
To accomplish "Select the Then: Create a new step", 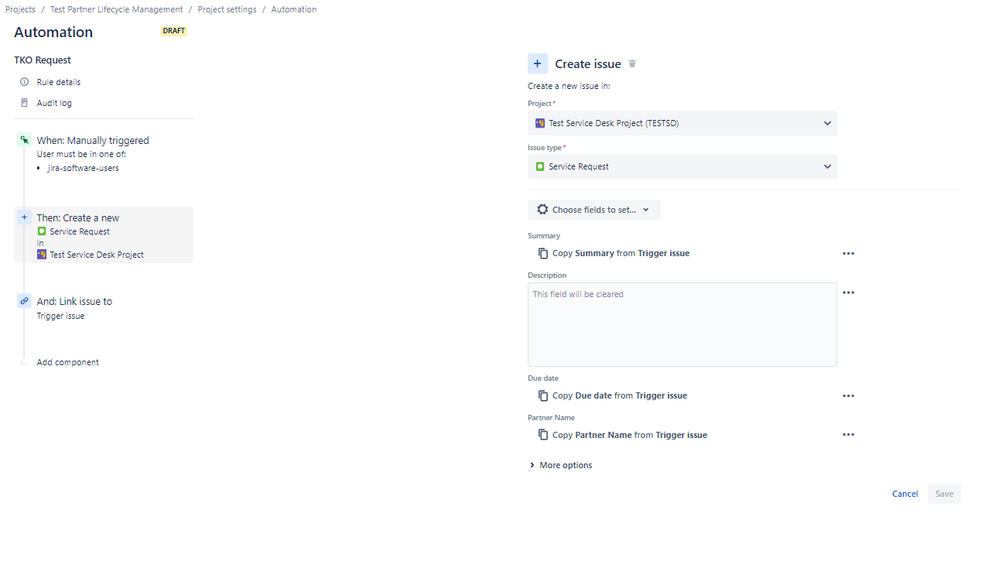I will coord(104,235).
